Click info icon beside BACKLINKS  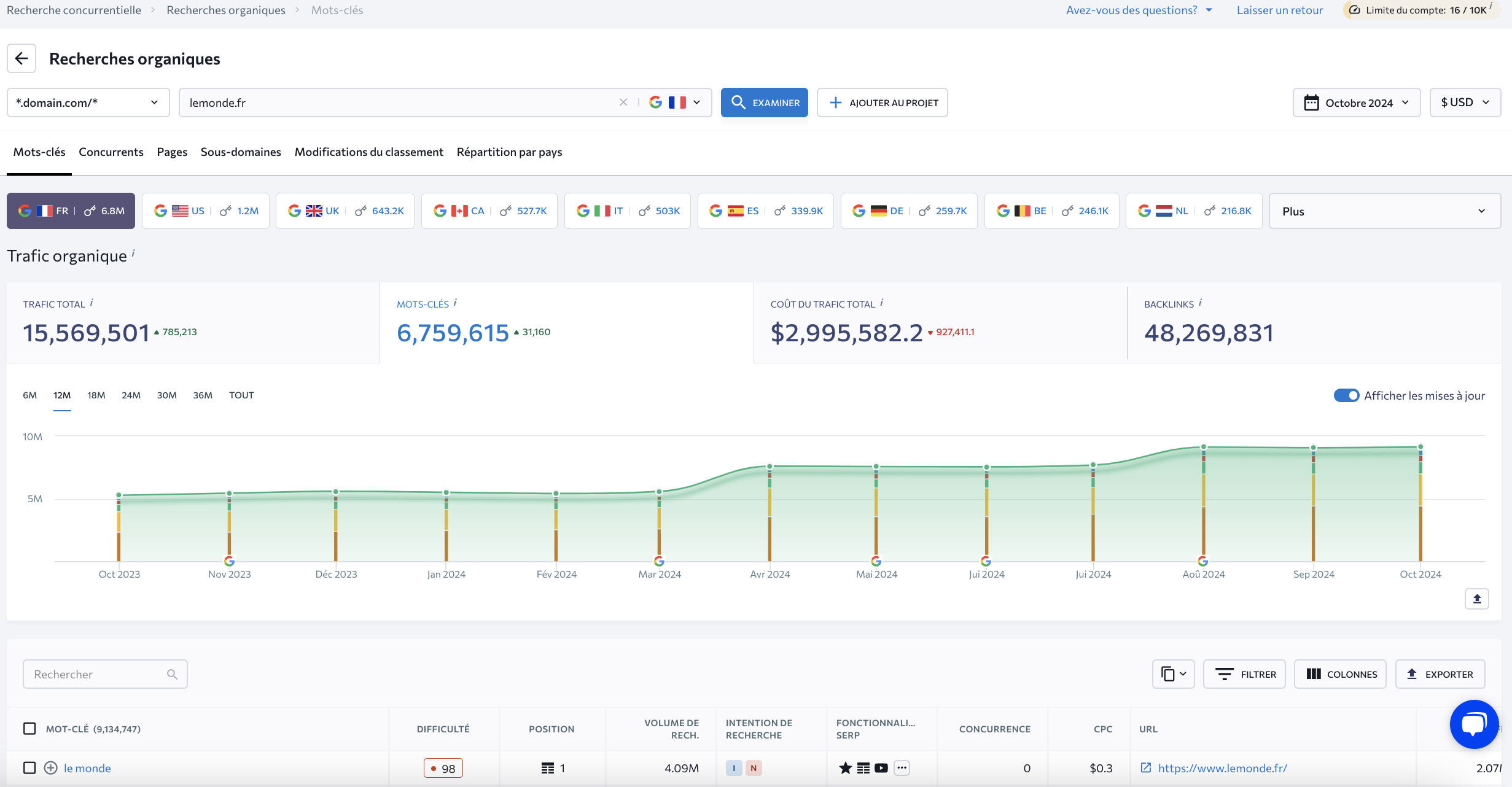pyautogui.click(x=1200, y=302)
